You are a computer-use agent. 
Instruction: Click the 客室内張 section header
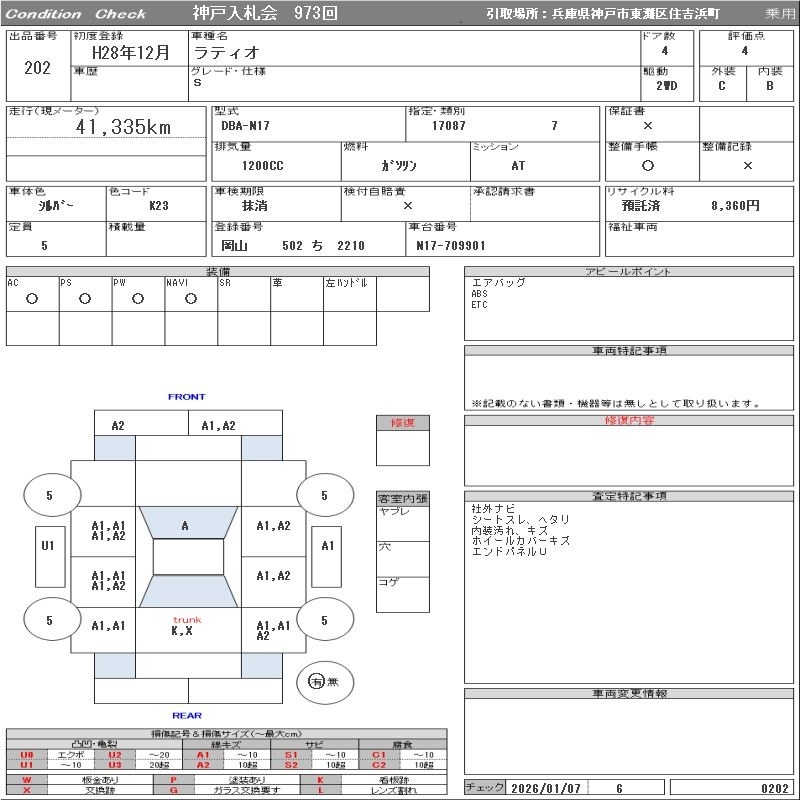[x=402, y=498]
